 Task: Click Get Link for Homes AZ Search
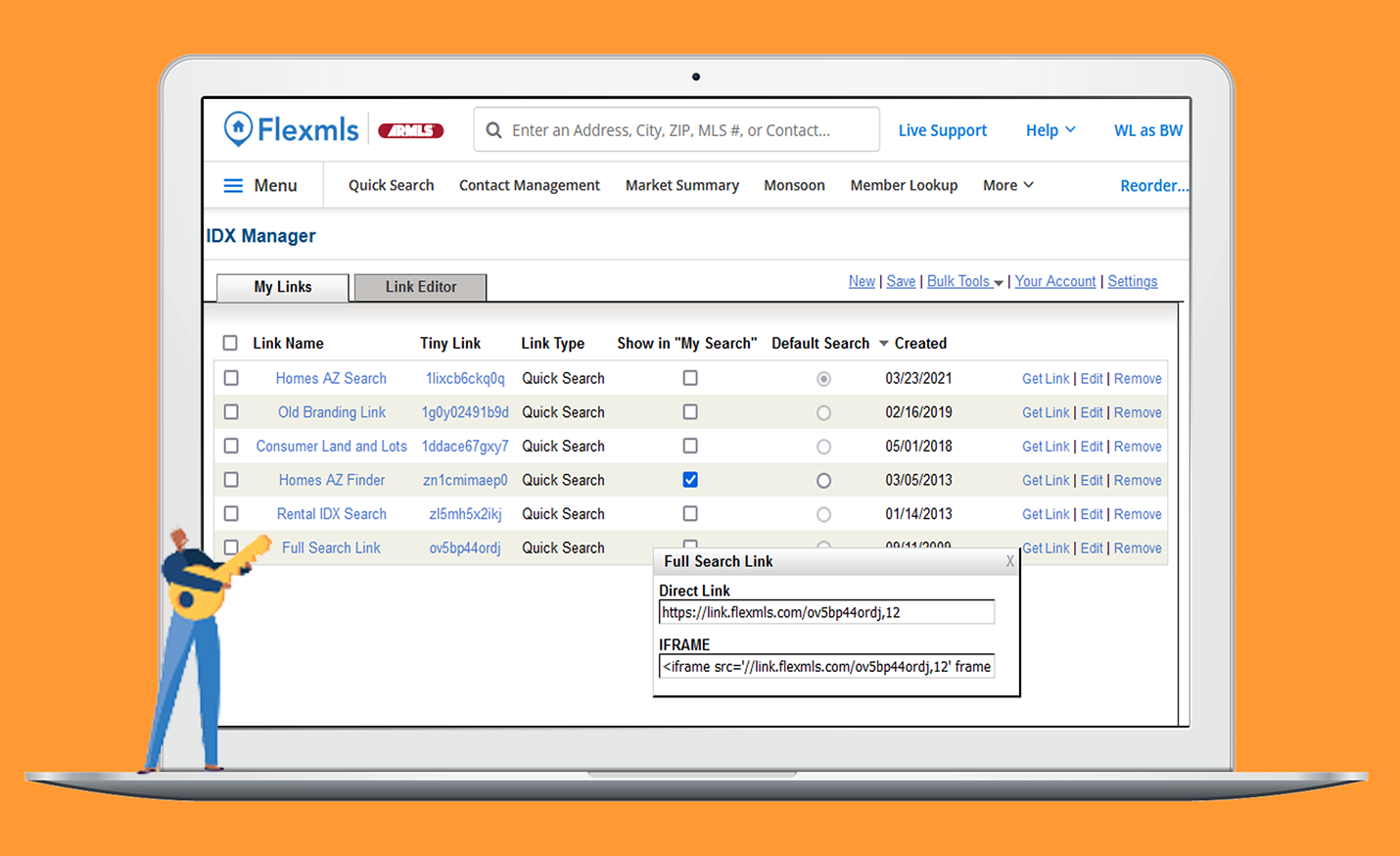click(1046, 378)
